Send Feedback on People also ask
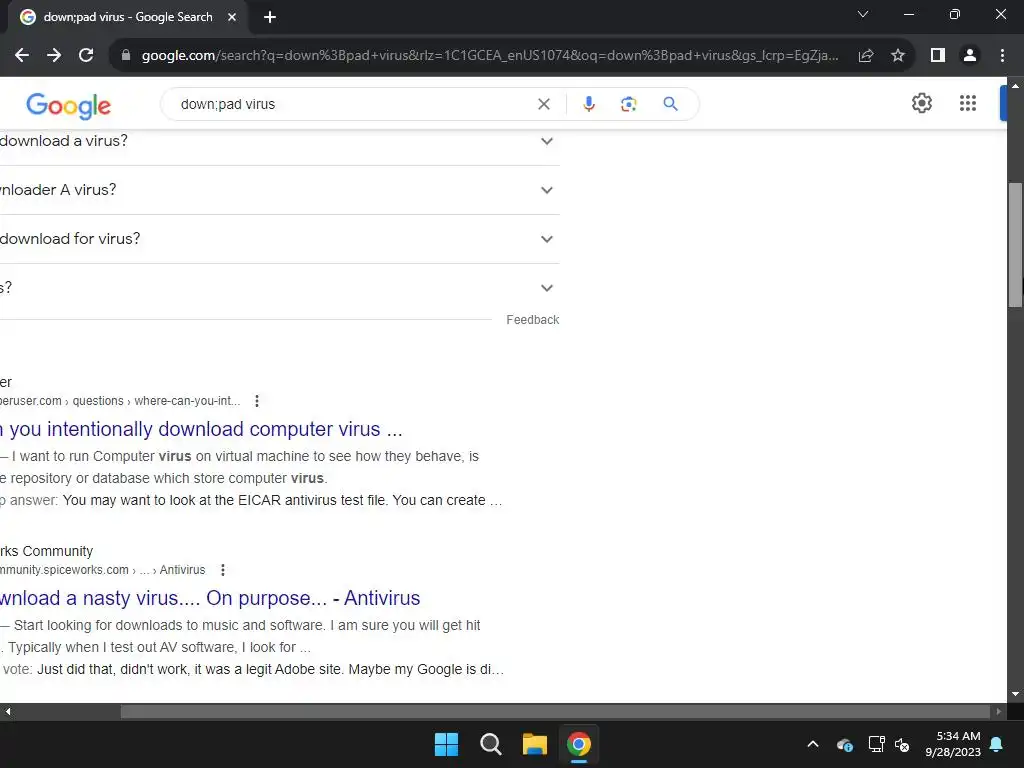This screenshot has height=768, width=1024. (x=532, y=320)
